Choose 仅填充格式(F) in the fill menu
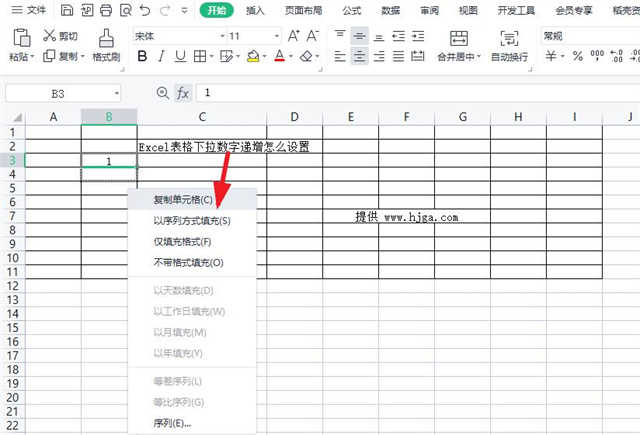 (x=192, y=242)
